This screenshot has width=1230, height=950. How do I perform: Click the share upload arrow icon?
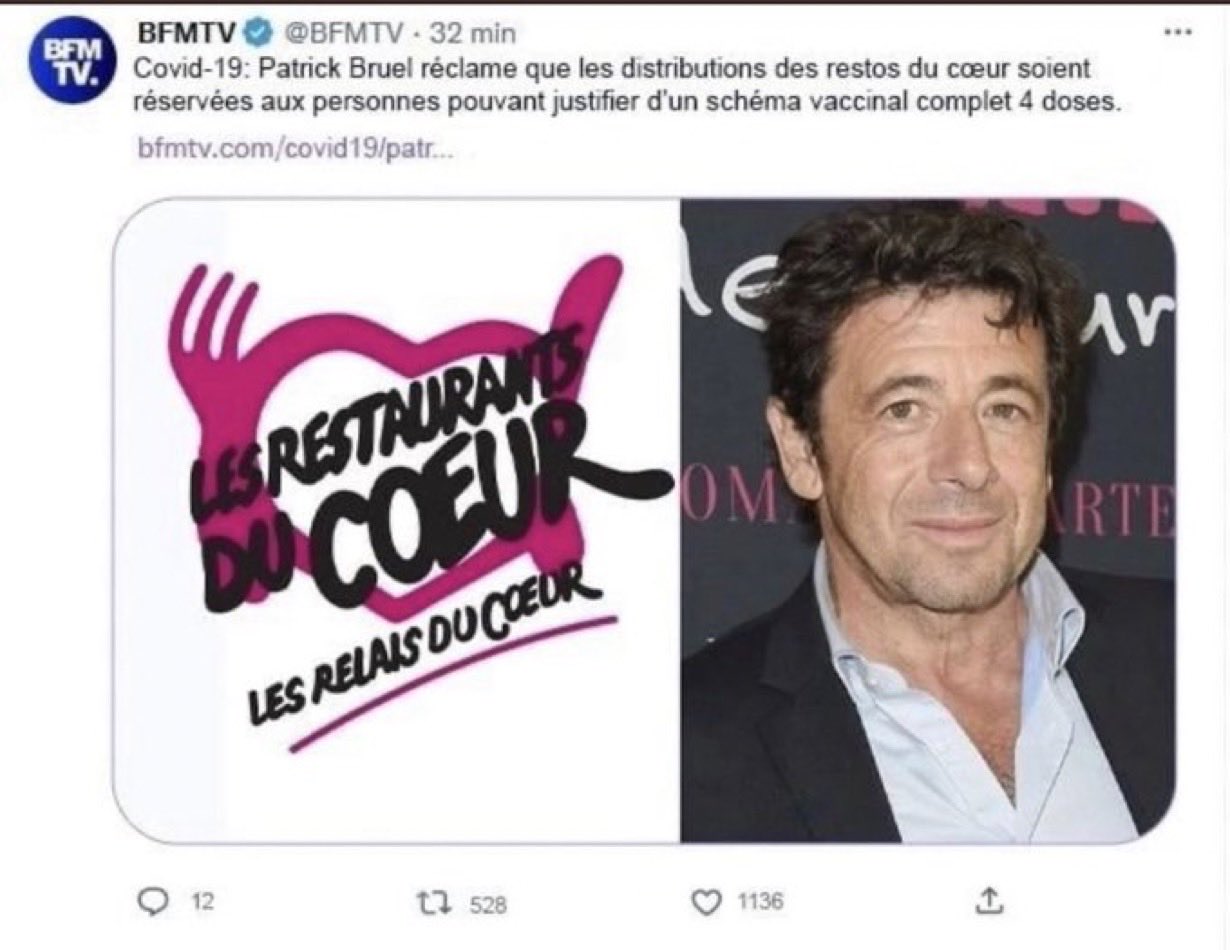(x=986, y=901)
